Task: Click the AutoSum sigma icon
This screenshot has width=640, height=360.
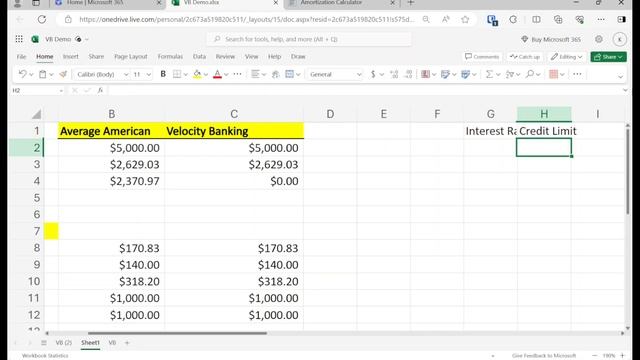Action: (x=489, y=74)
